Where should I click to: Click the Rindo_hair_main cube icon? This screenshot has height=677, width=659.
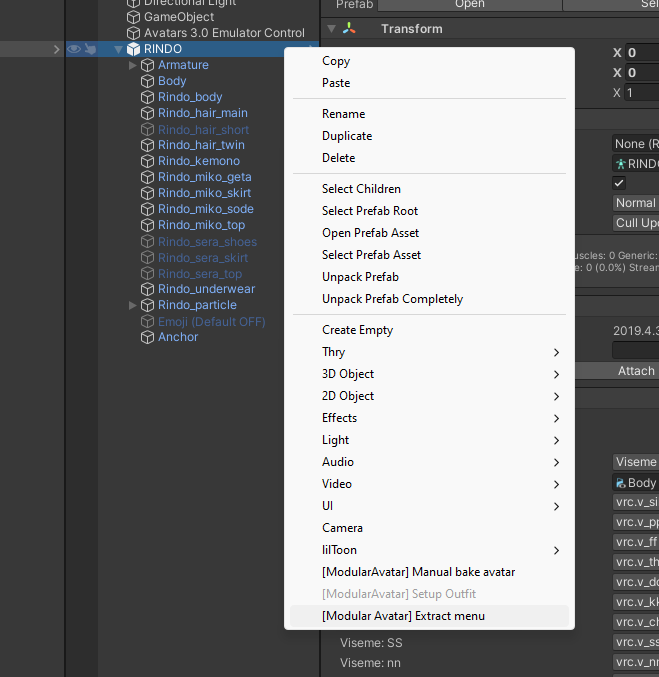tap(147, 113)
